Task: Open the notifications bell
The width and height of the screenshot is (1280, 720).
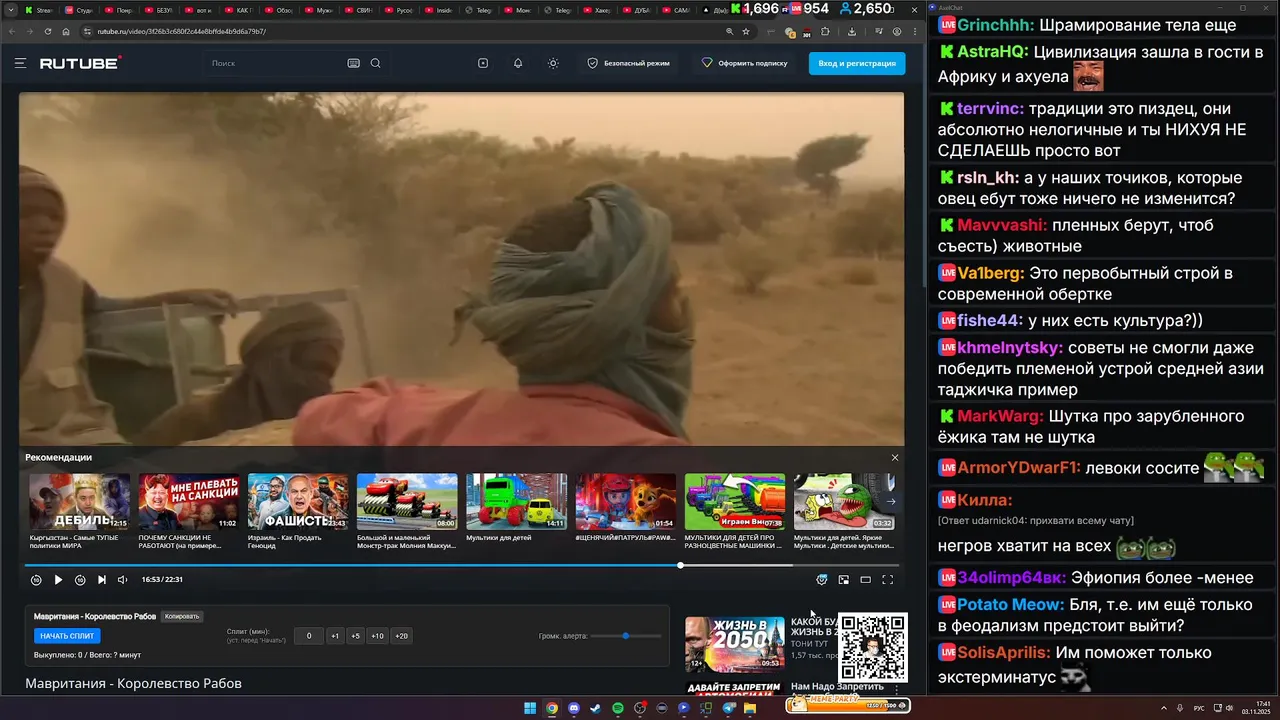Action: pos(518,63)
